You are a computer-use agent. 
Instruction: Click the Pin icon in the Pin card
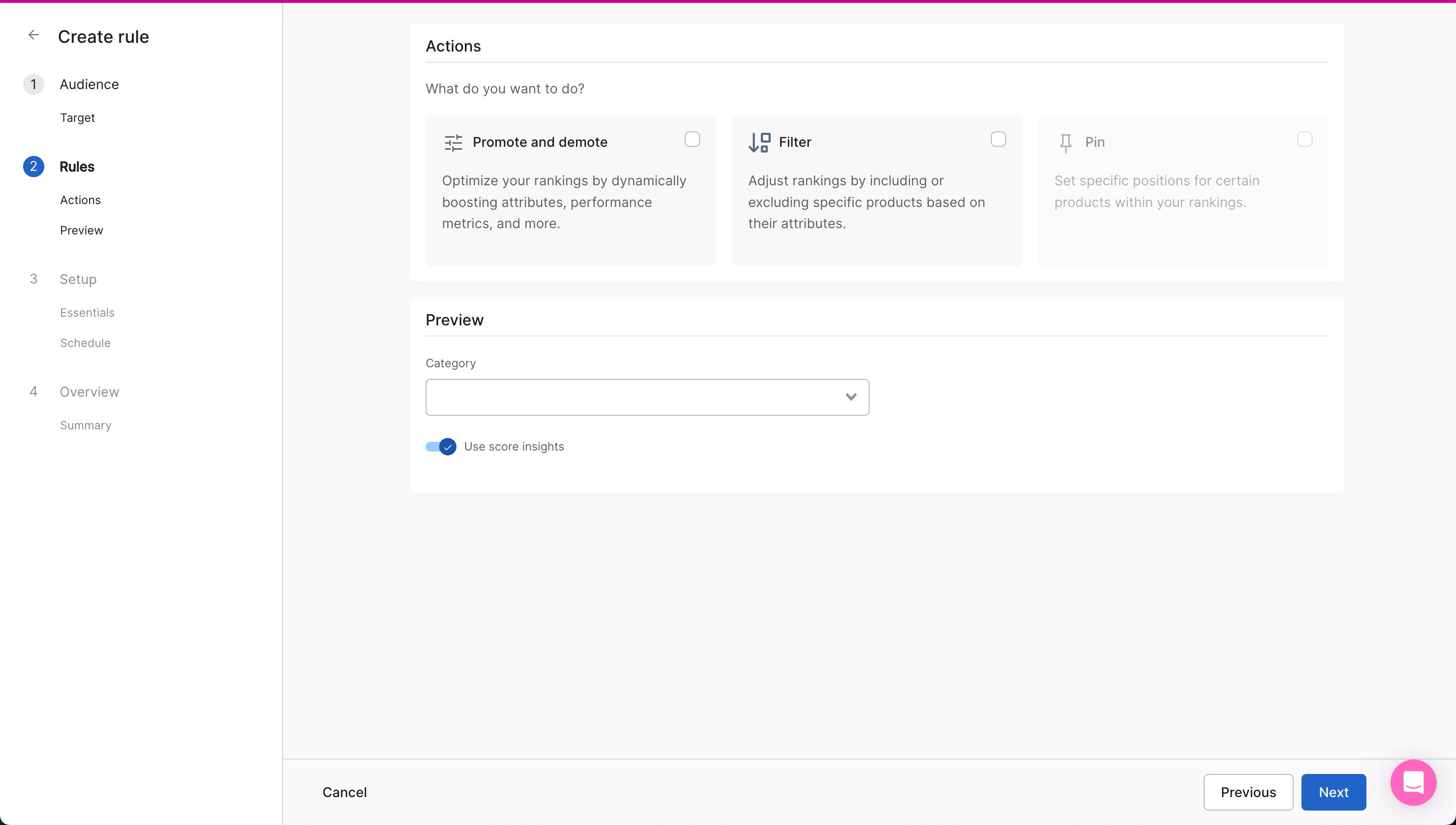coord(1066,142)
